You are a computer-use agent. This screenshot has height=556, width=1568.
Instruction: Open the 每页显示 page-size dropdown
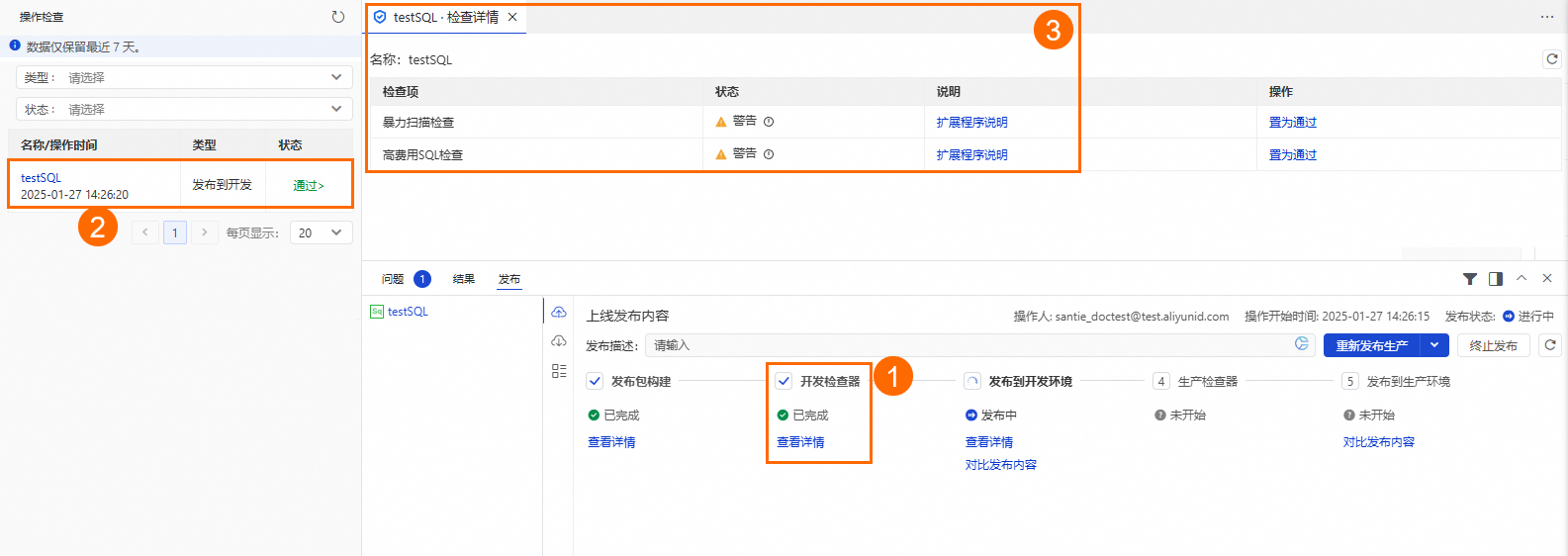point(321,232)
